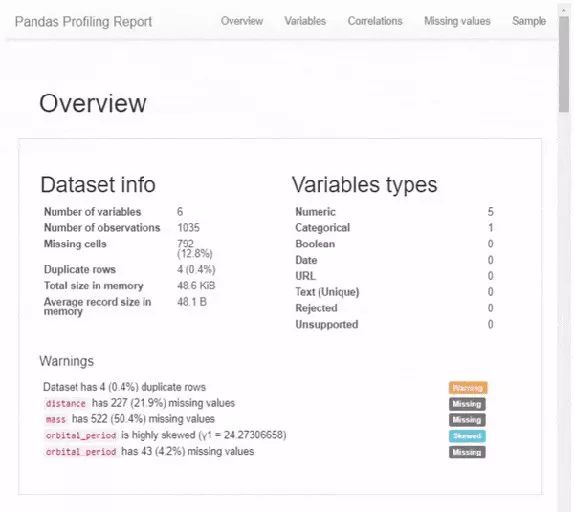Click the blue Skewed badge
Image resolution: width=574 pixels, height=512 pixels.
pos(467,436)
